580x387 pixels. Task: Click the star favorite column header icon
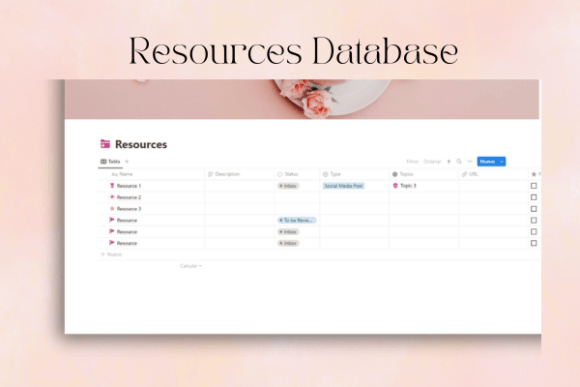534,174
